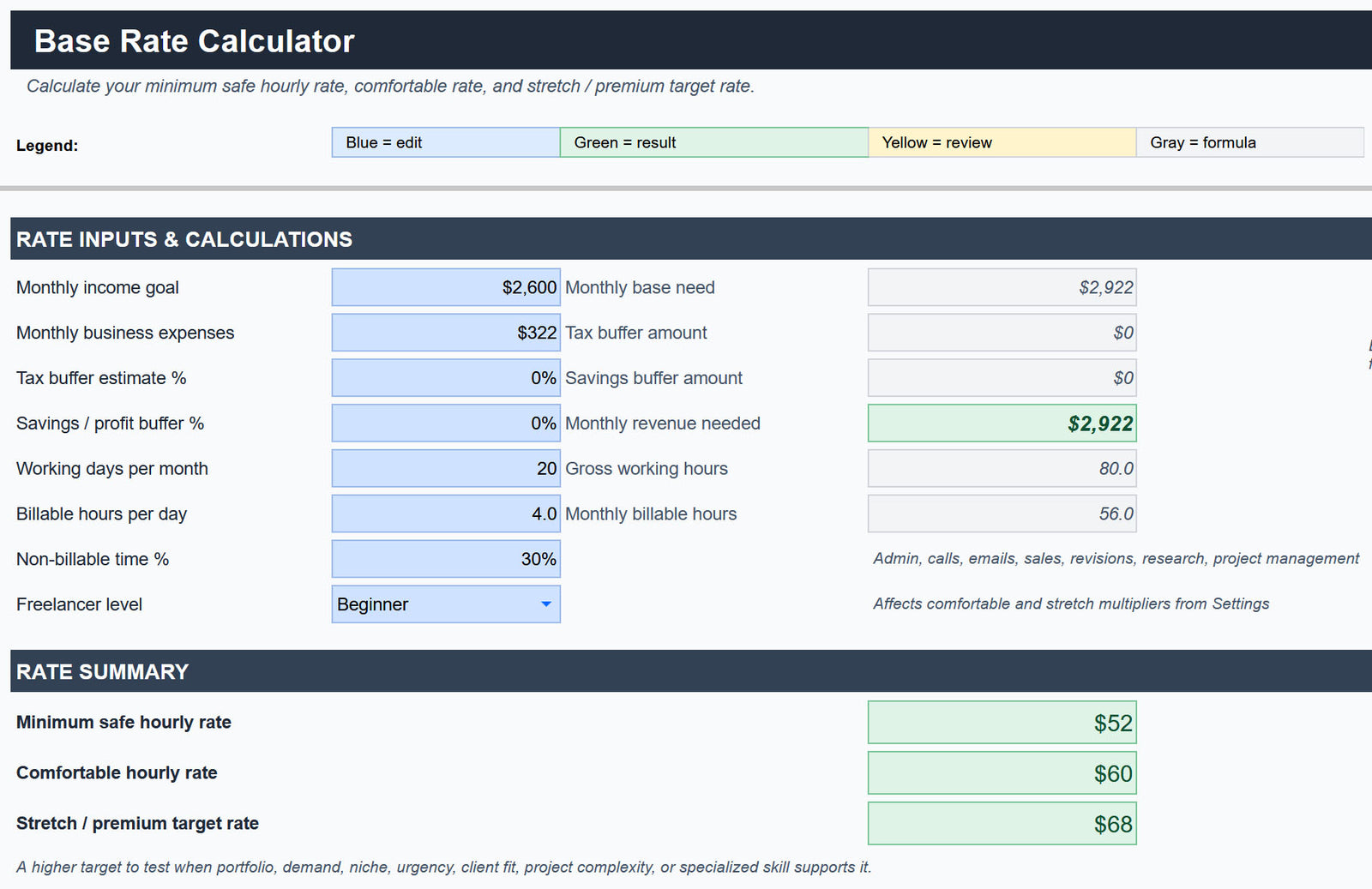
Task: Click the Savings buffer amount $0 cell
Action: pos(1002,378)
